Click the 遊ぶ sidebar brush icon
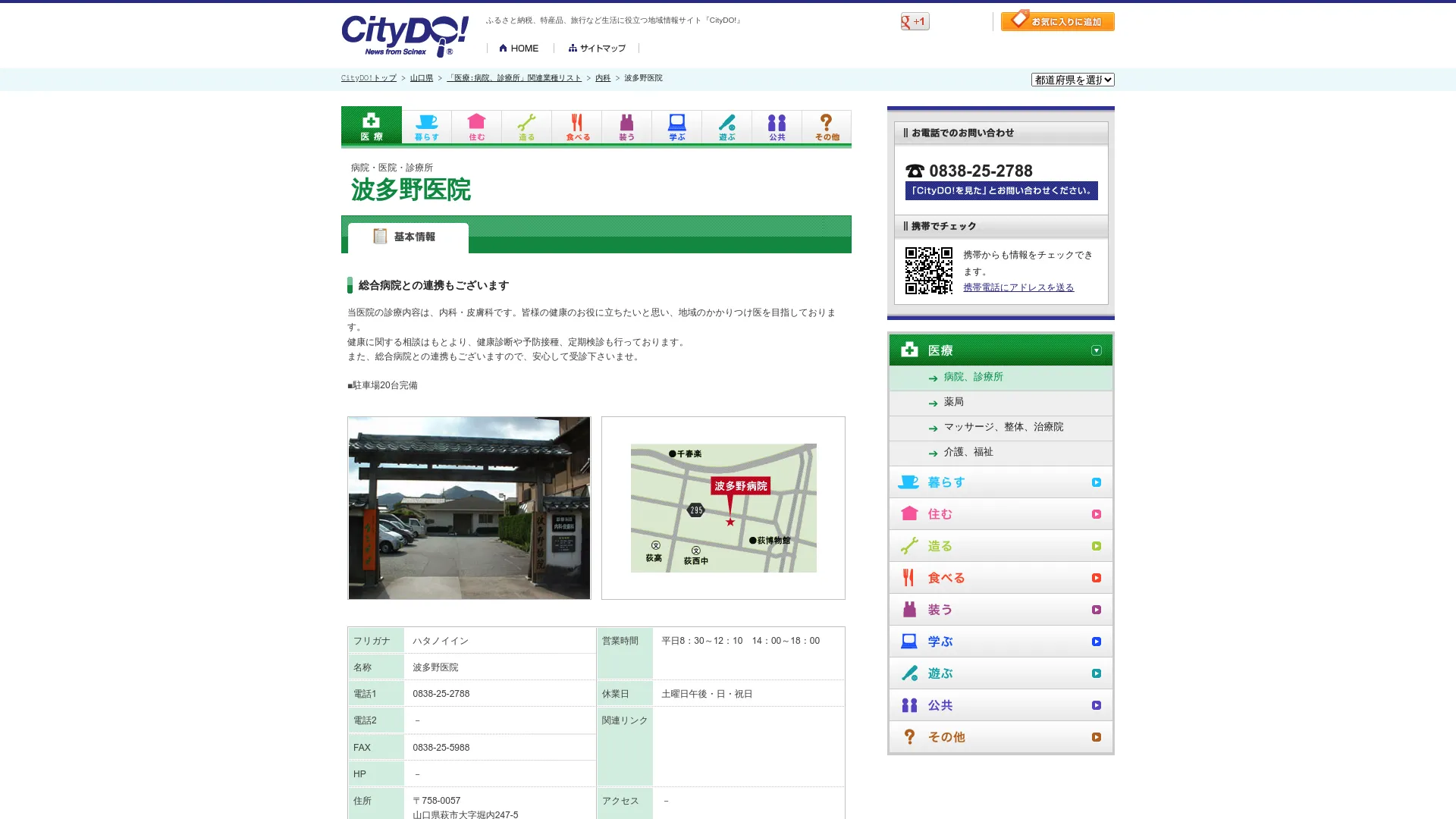 tap(909, 673)
